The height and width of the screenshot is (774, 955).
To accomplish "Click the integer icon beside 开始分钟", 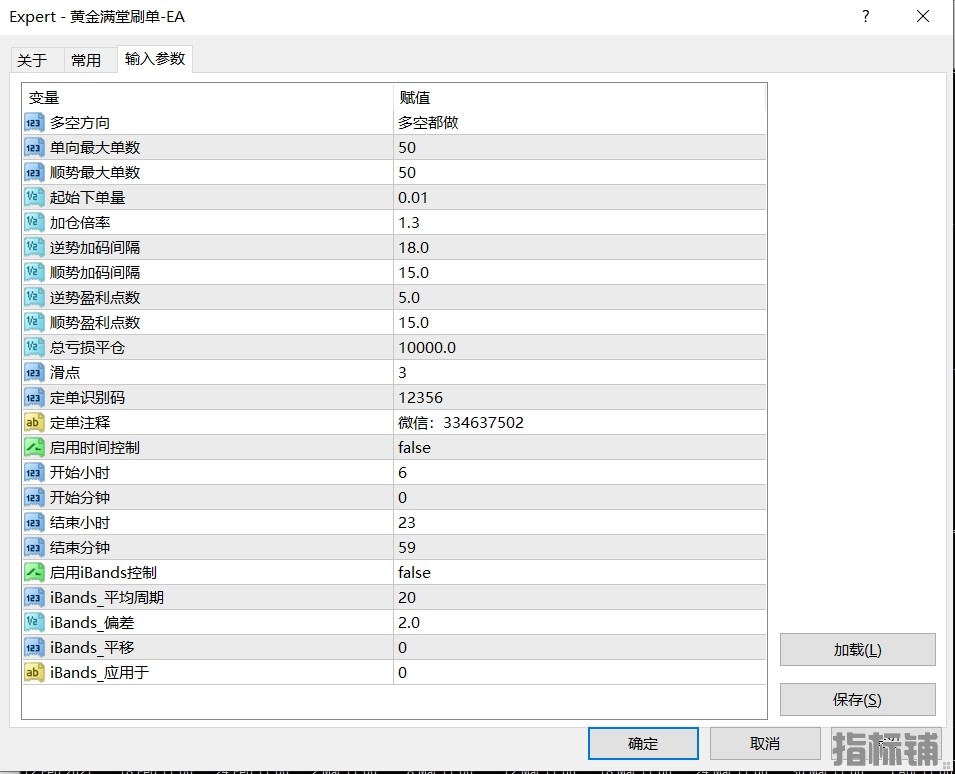I will click(x=34, y=497).
